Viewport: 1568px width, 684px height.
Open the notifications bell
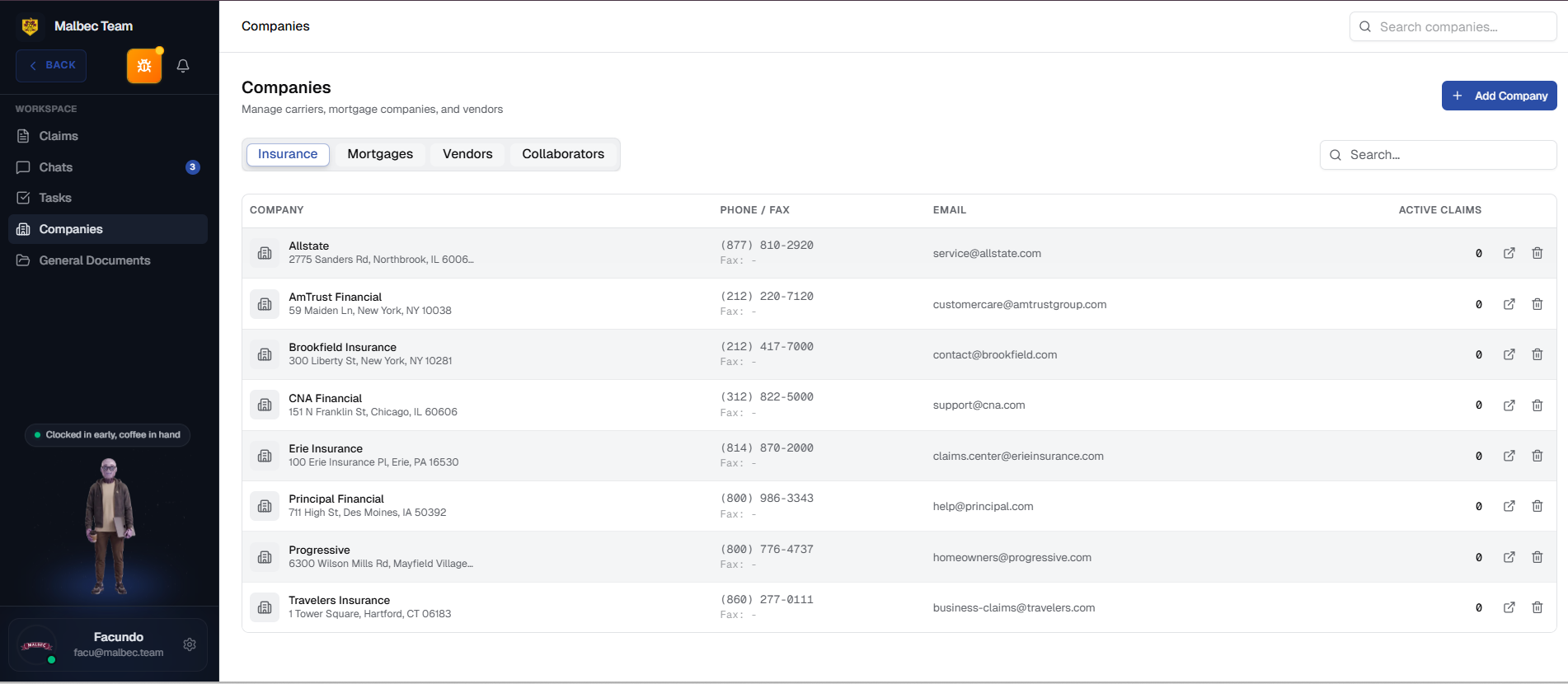point(183,66)
